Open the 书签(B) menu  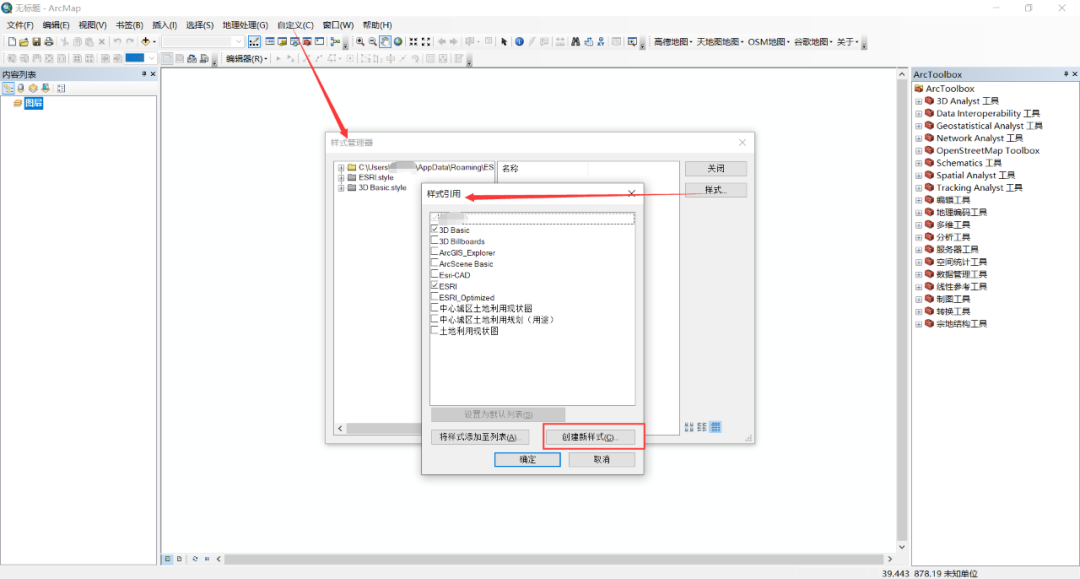pyautogui.click(x=129, y=25)
